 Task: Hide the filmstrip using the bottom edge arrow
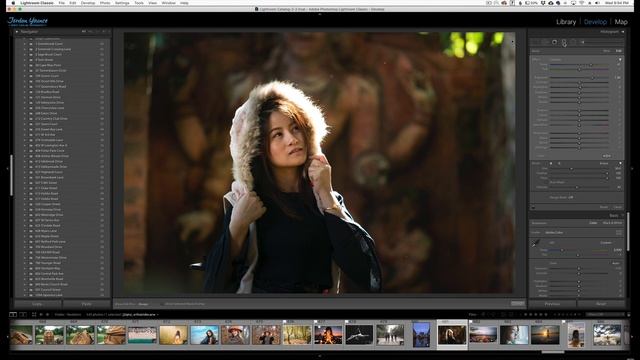point(320,356)
